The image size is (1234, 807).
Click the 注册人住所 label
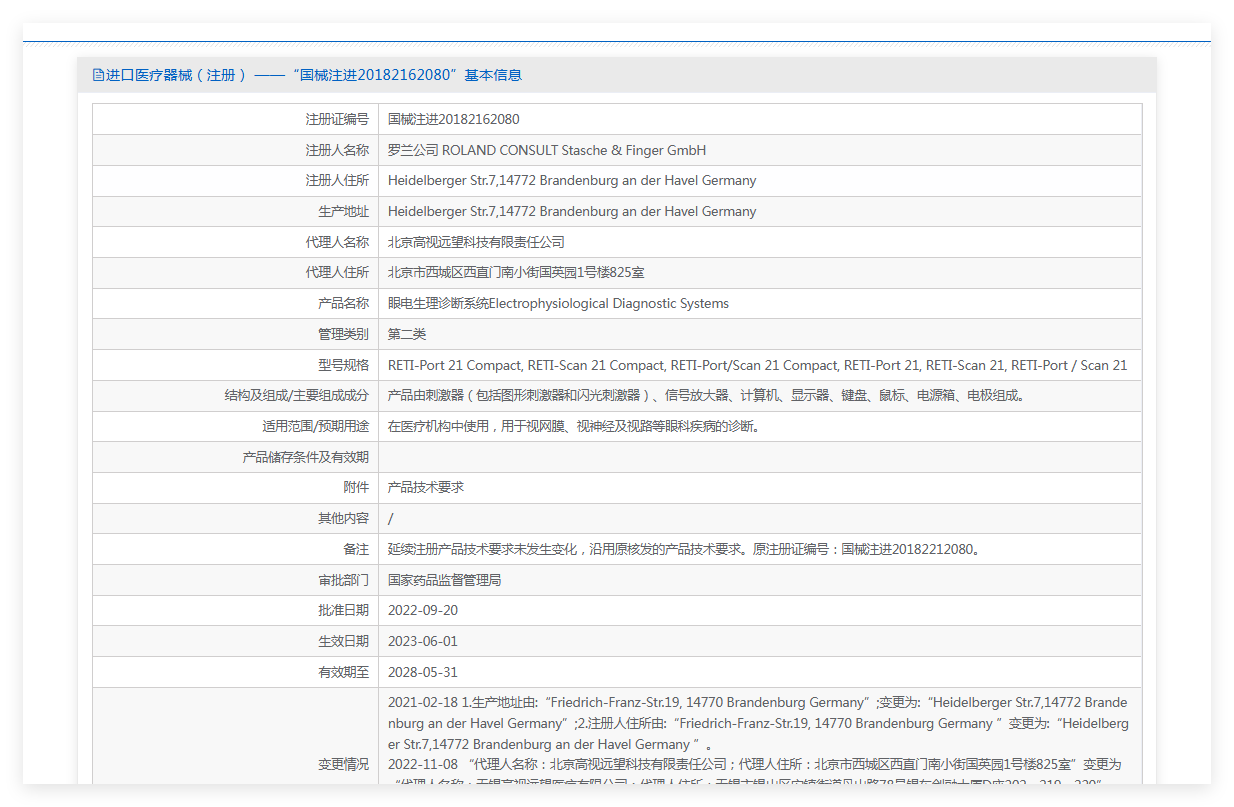[337, 181]
